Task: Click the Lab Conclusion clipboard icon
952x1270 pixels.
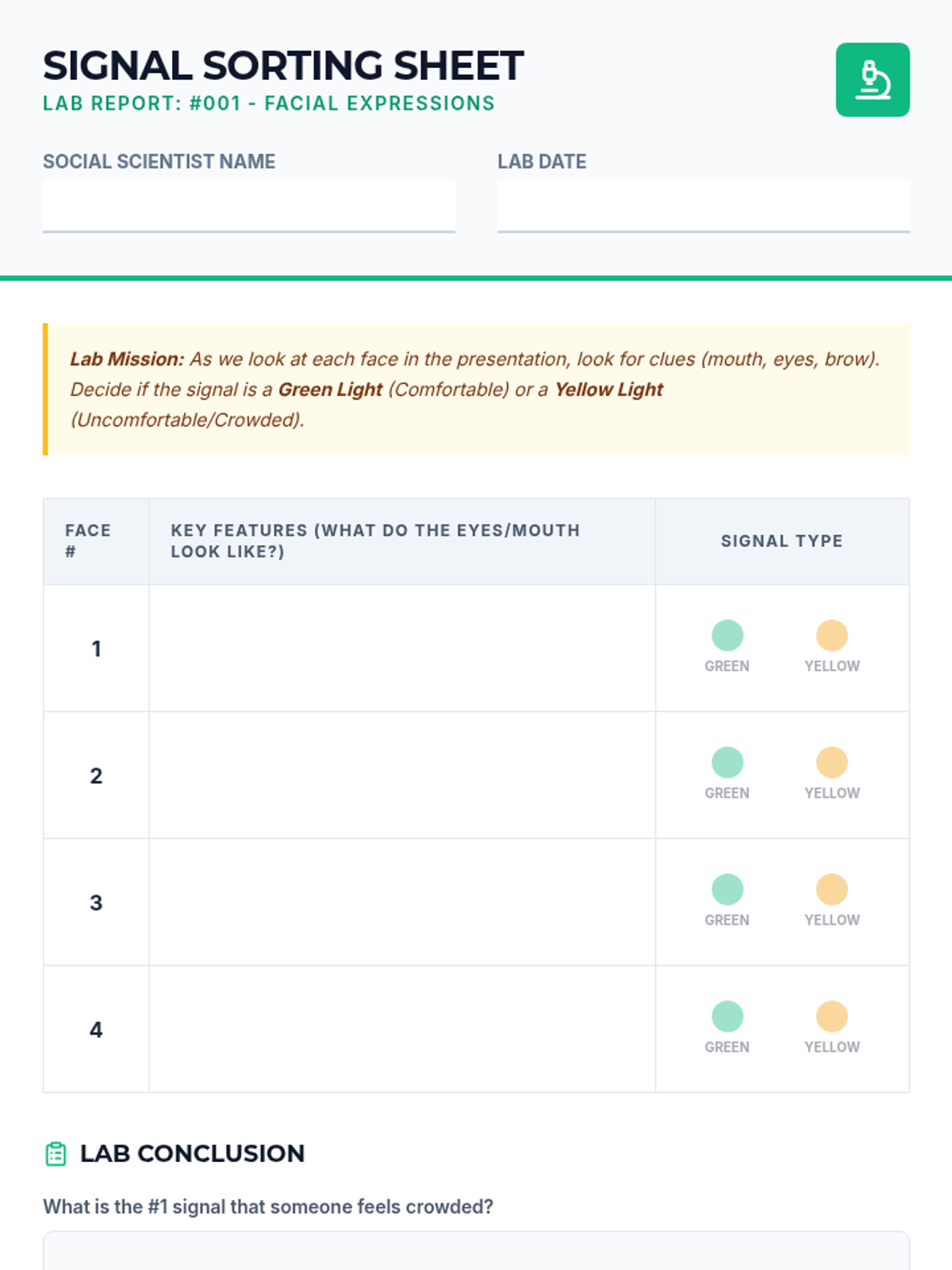Action: (x=56, y=1153)
